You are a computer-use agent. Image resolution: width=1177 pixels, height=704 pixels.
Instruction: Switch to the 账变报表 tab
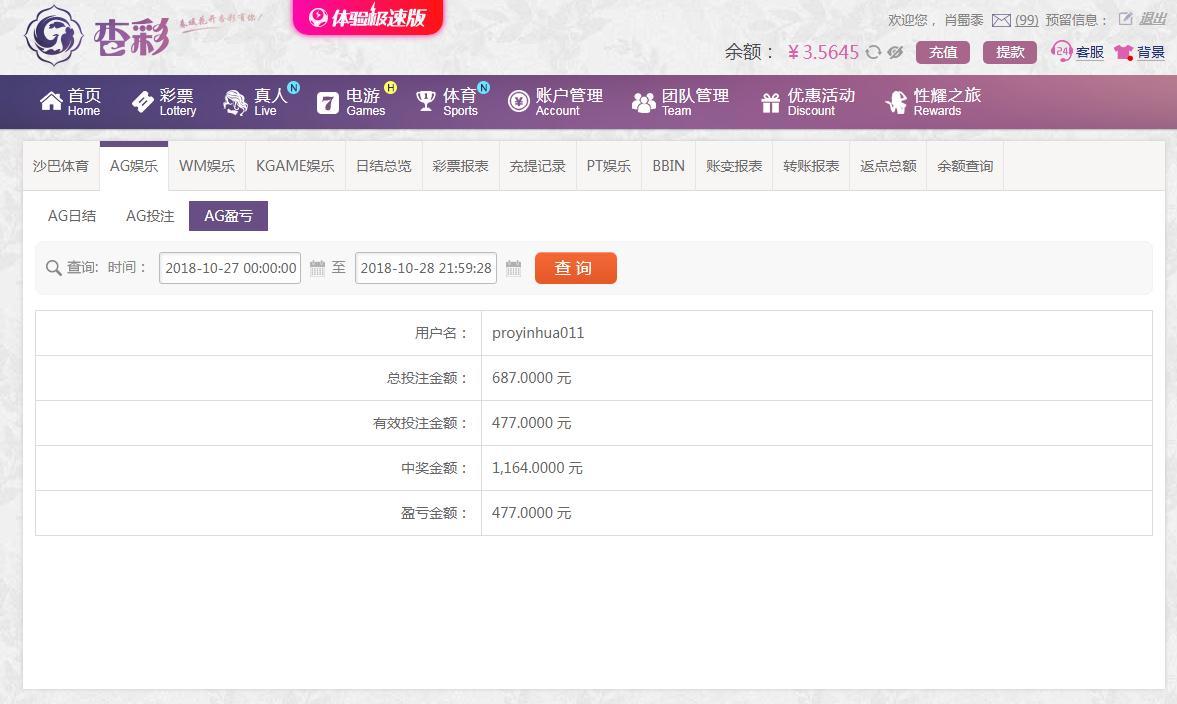(734, 166)
